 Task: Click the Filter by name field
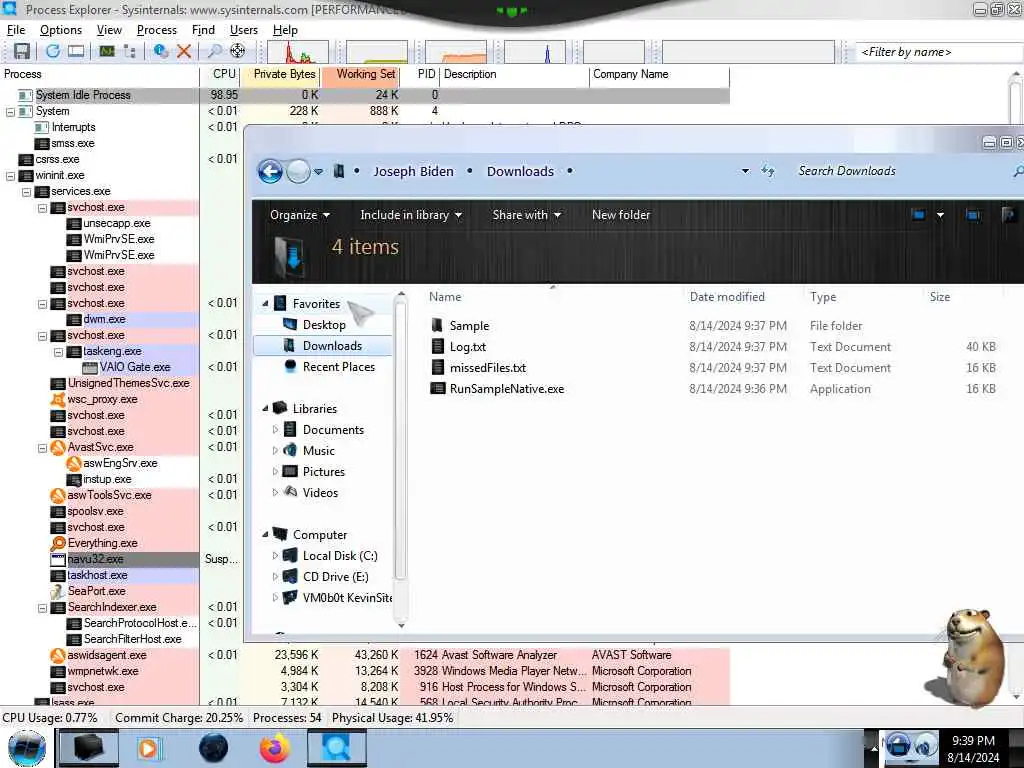[x=939, y=52]
